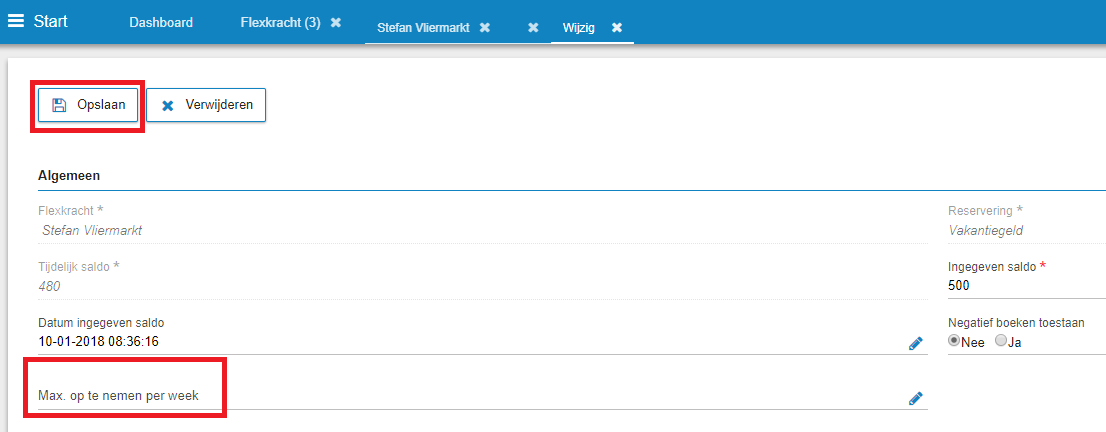The height and width of the screenshot is (432, 1106).
Task: Click the Algemeen section heading
Action: click(x=68, y=176)
